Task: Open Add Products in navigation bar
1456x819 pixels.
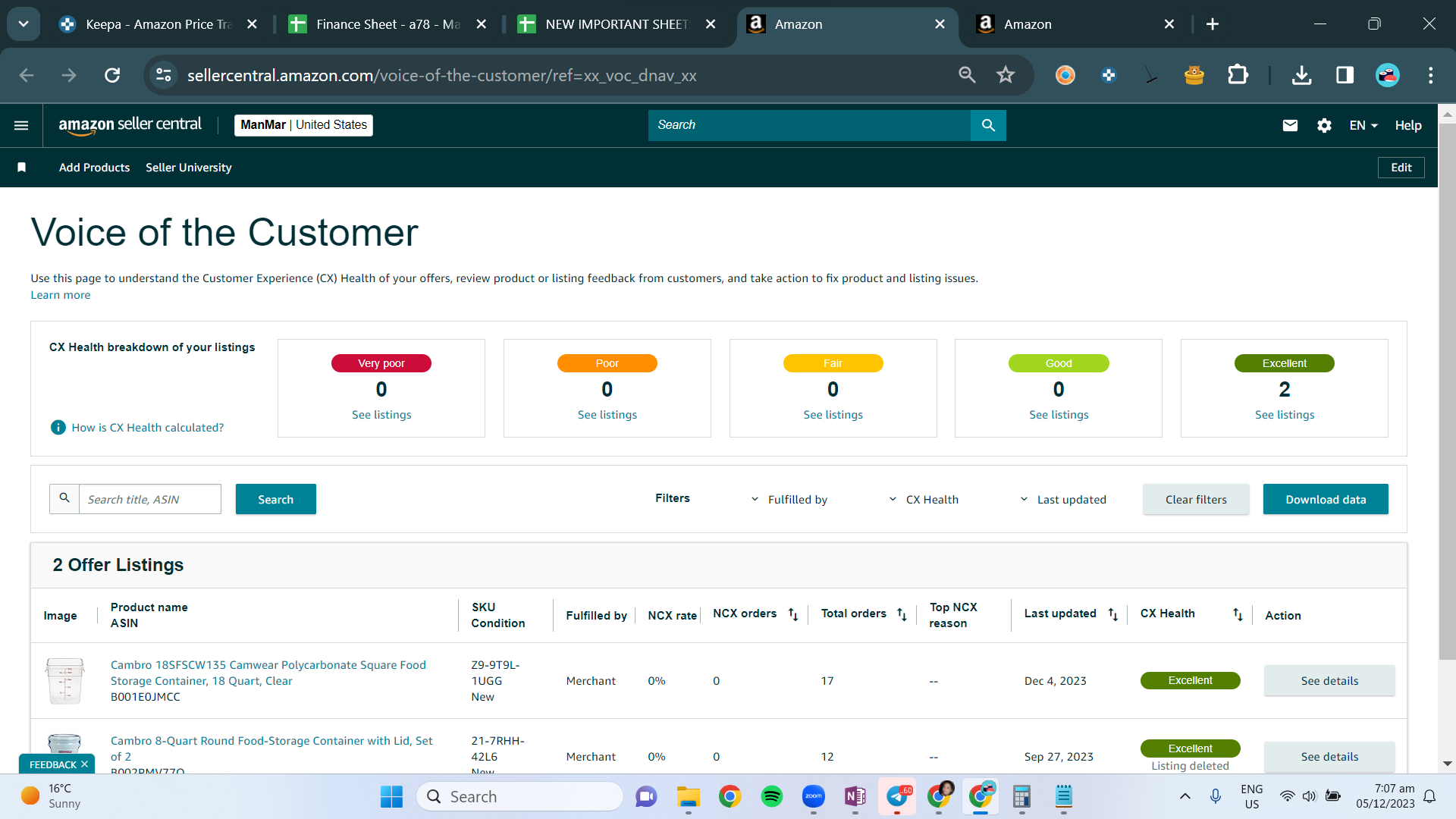Action: click(x=94, y=168)
